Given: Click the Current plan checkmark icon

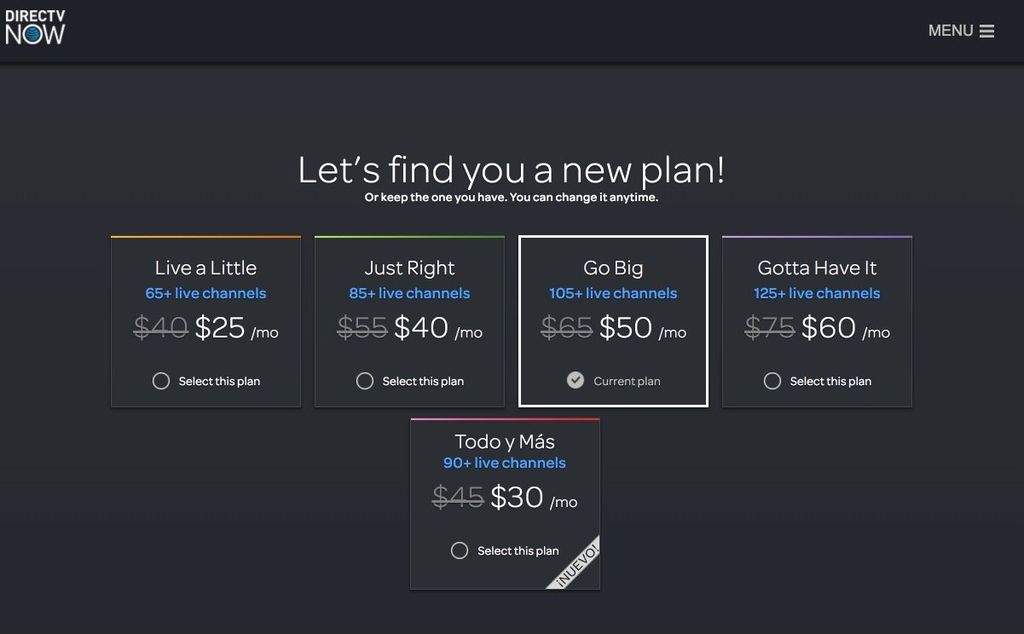Looking at the screenshot, I should [575, 380].
